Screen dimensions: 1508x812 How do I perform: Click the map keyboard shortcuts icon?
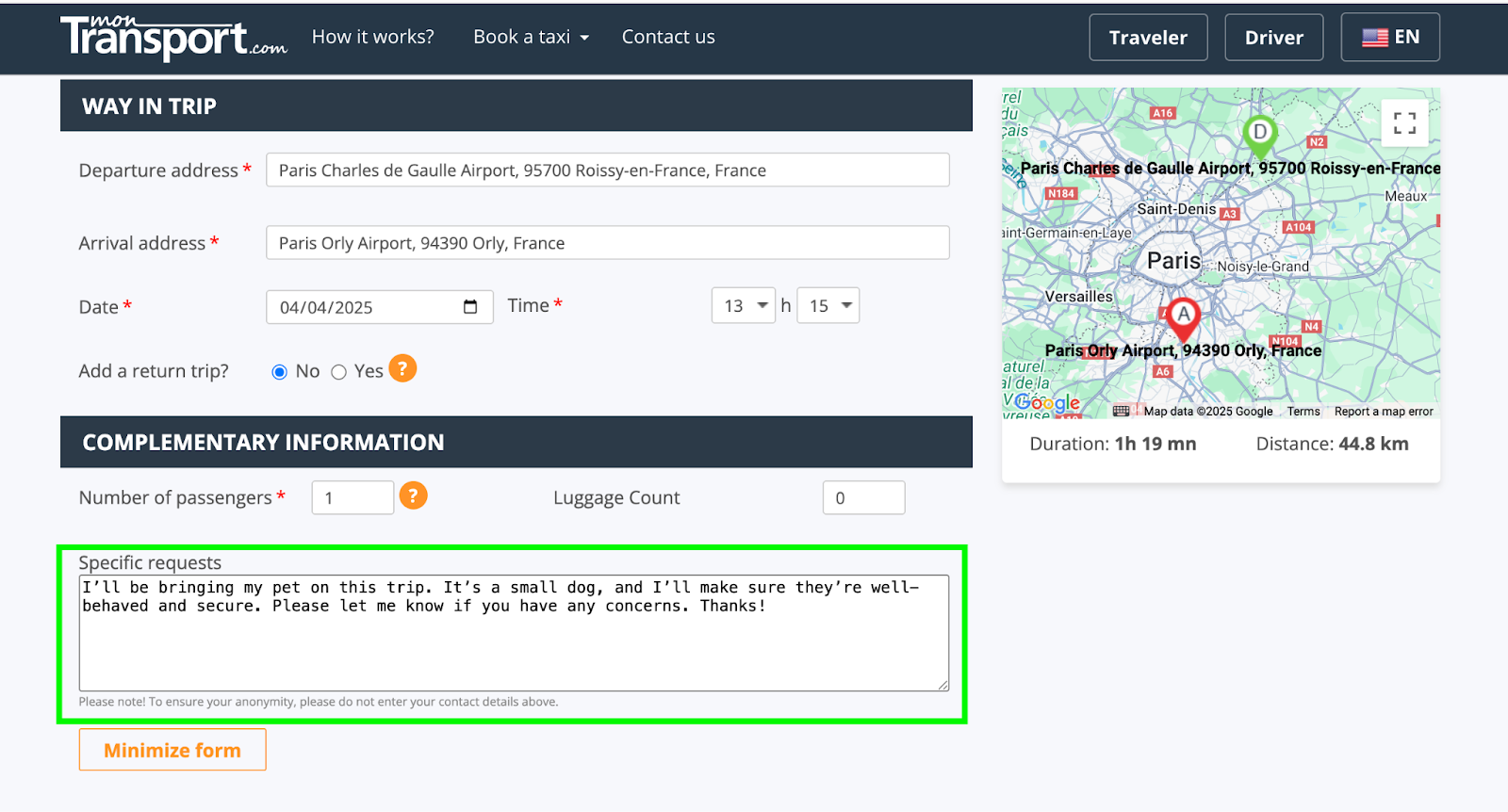click(x=1121, y=411)
